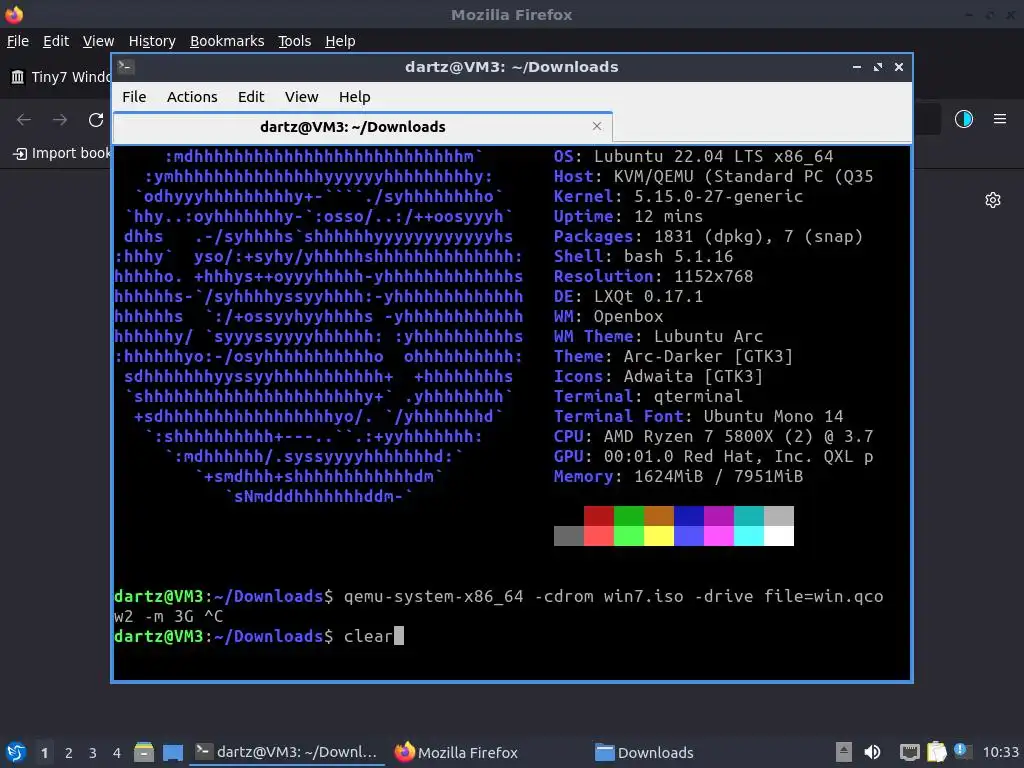Click the '5.15.0-27-generic' kernel value
The width and height of the screenshot is (1024, 768).
(x=718, y=197)
